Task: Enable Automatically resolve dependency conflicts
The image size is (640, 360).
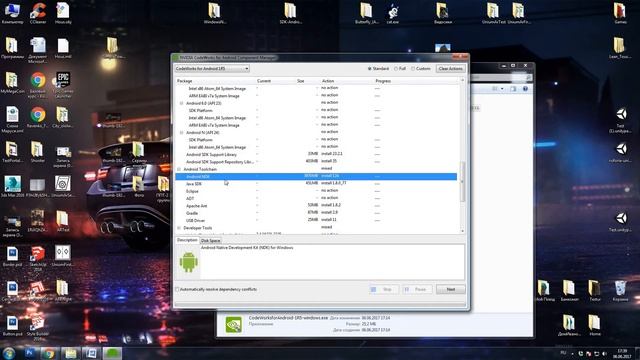Action: [x=216, y=289]
